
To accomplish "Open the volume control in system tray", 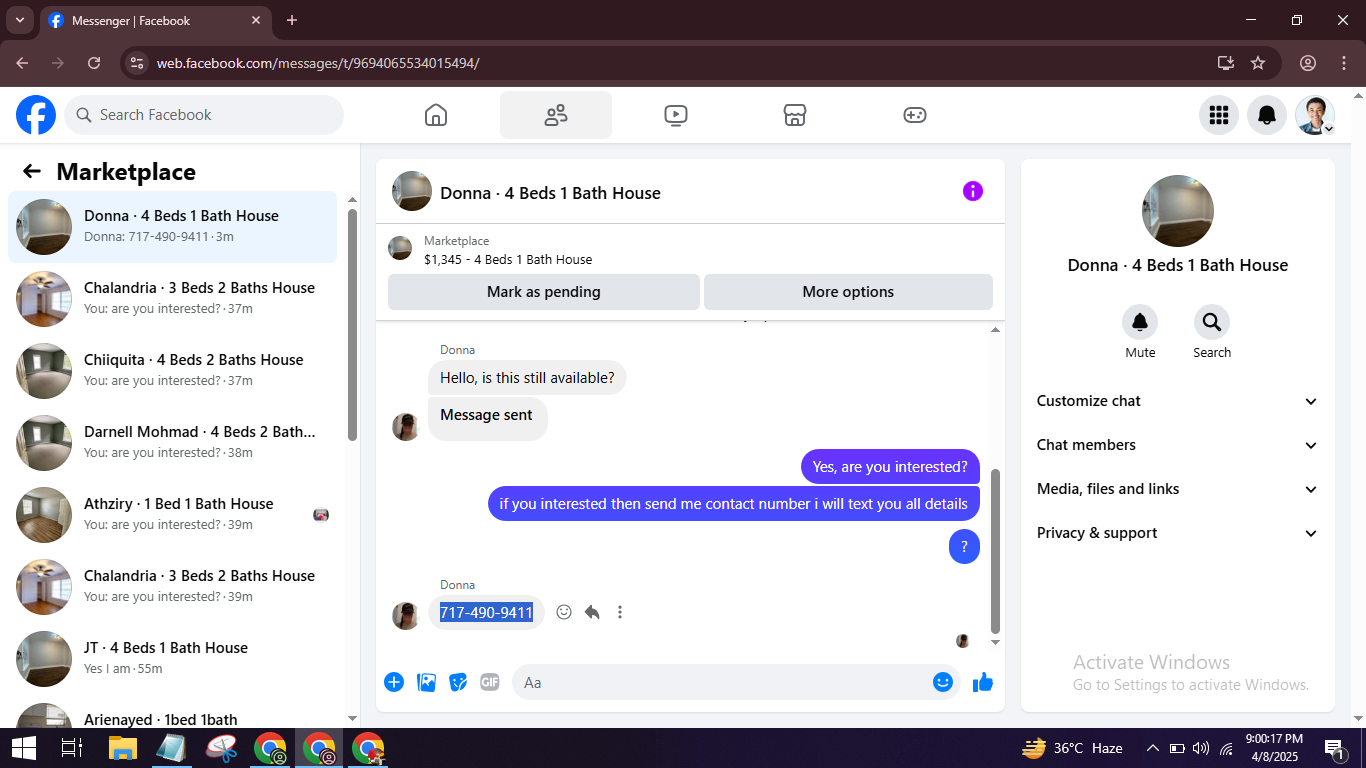I will coord(1201,748).
